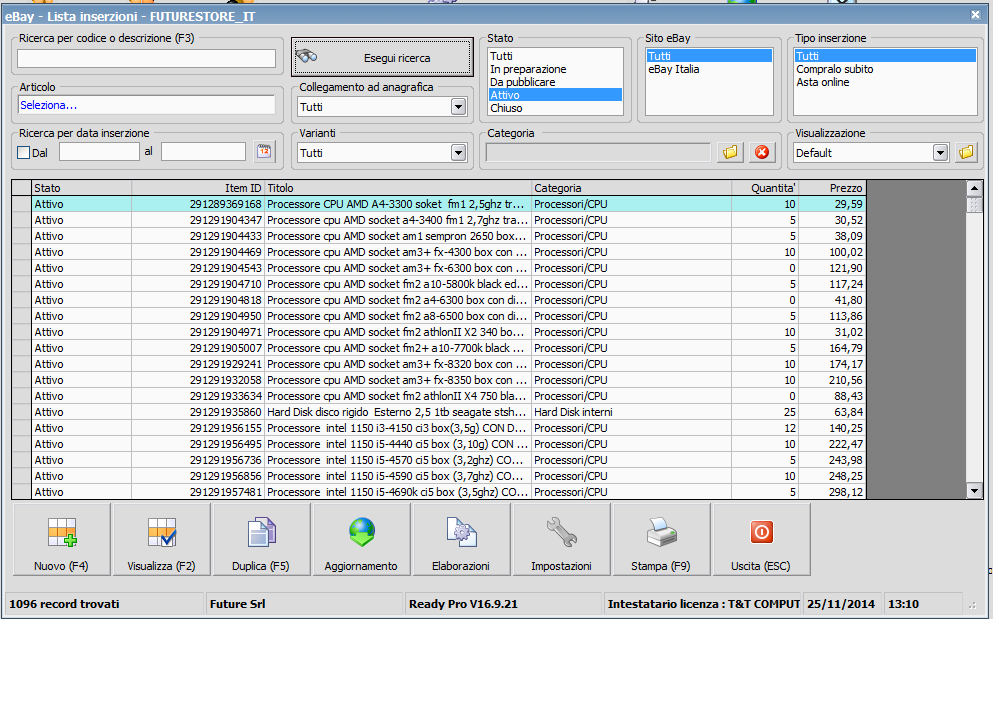
Task: Sort by the Titolo column header
Action: tap(398, 188)
